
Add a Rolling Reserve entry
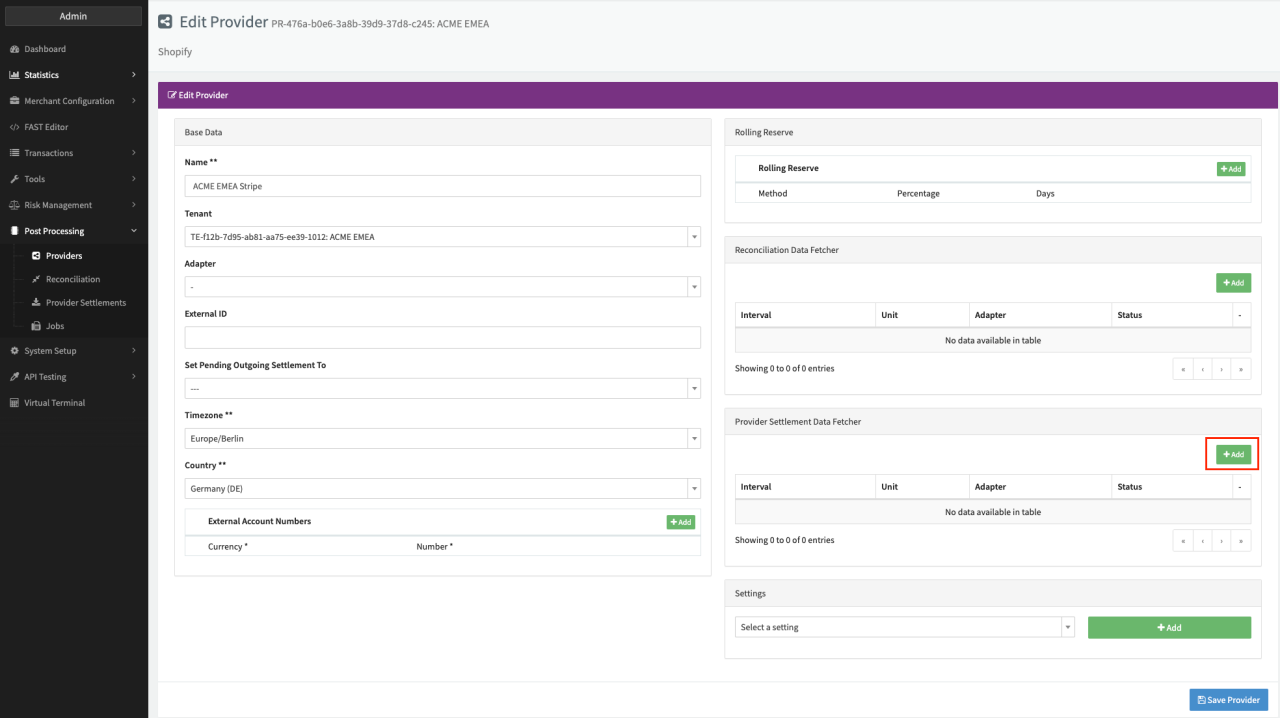coord(1231,169)
